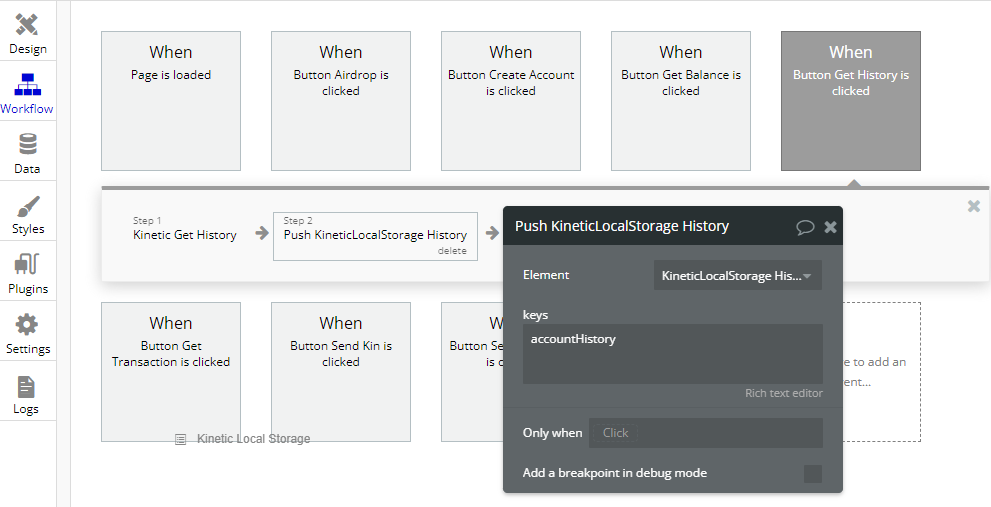991x507 pixels.
Task: Open the Data tab icon
Action: point(27,145)
